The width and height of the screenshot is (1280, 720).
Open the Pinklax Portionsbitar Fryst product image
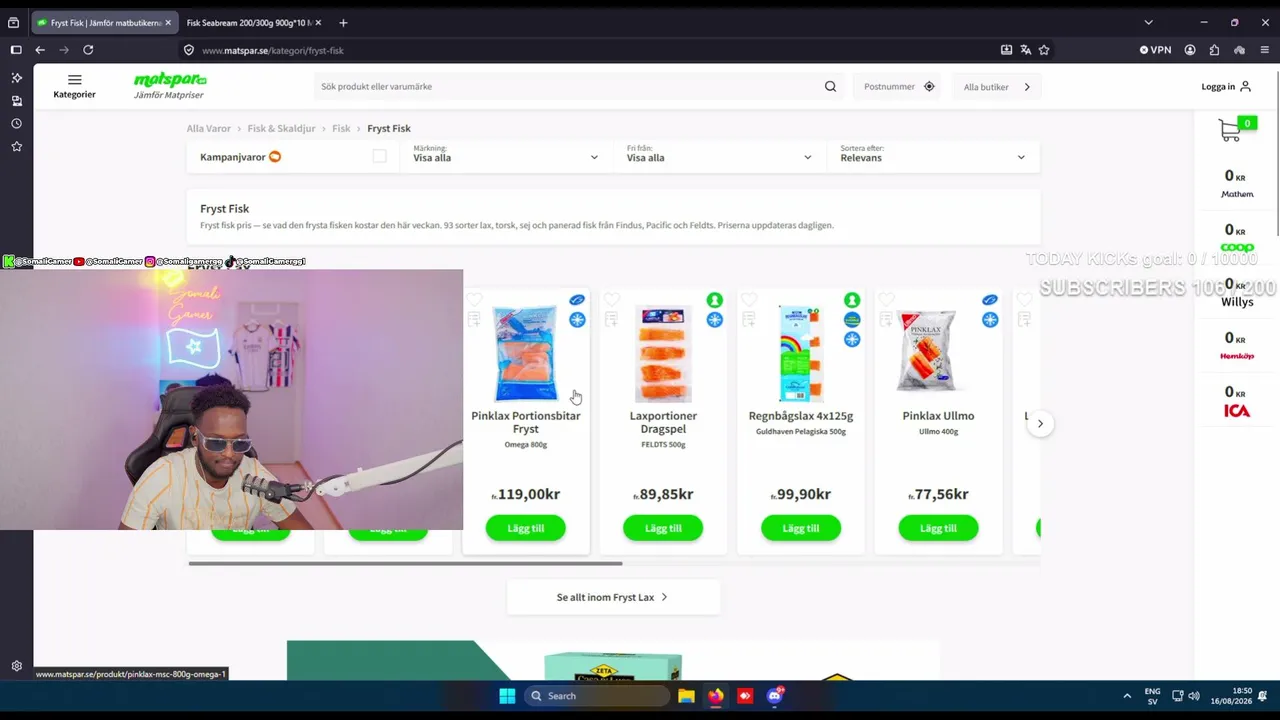[526, 352]
